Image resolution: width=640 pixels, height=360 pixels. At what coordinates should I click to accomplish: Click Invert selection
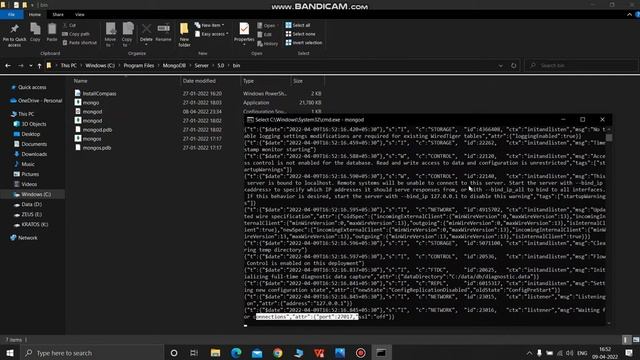[304, 42]
